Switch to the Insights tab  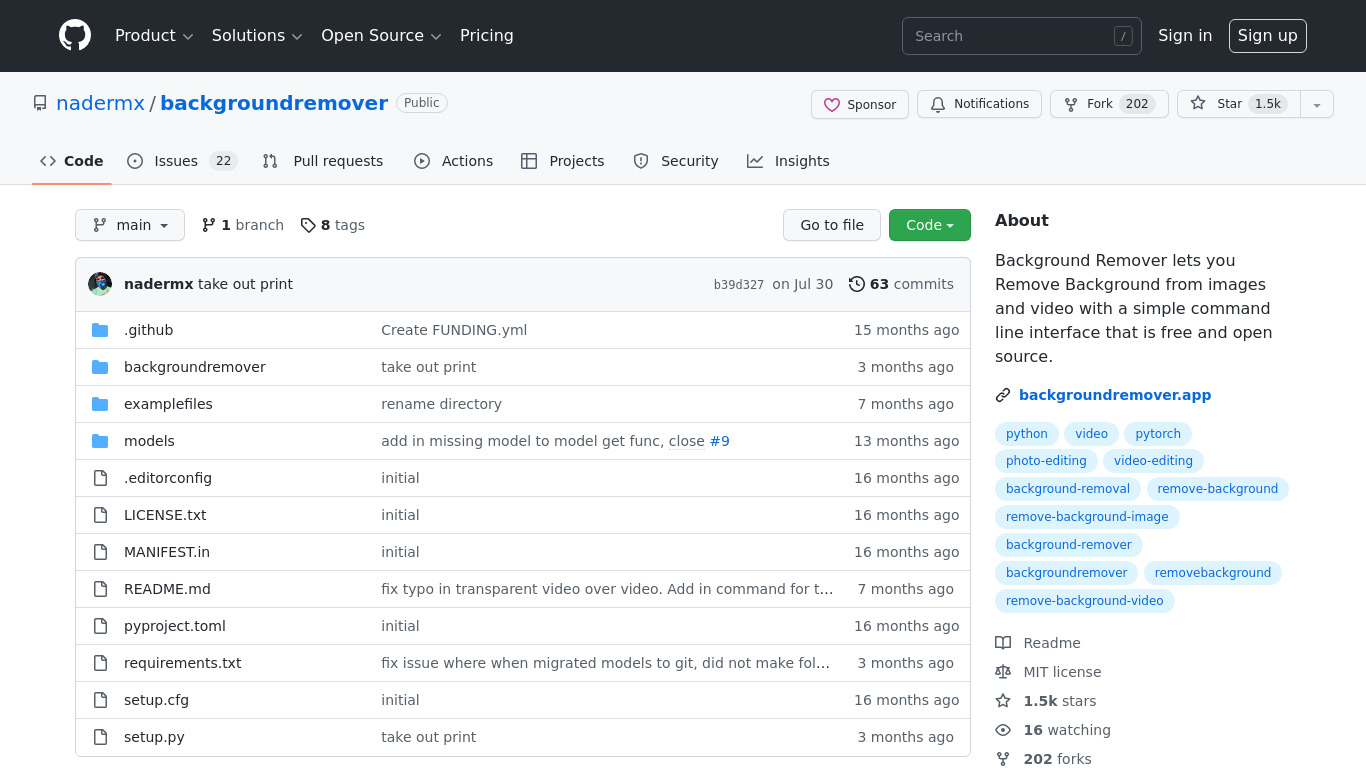tap(788, 161)
